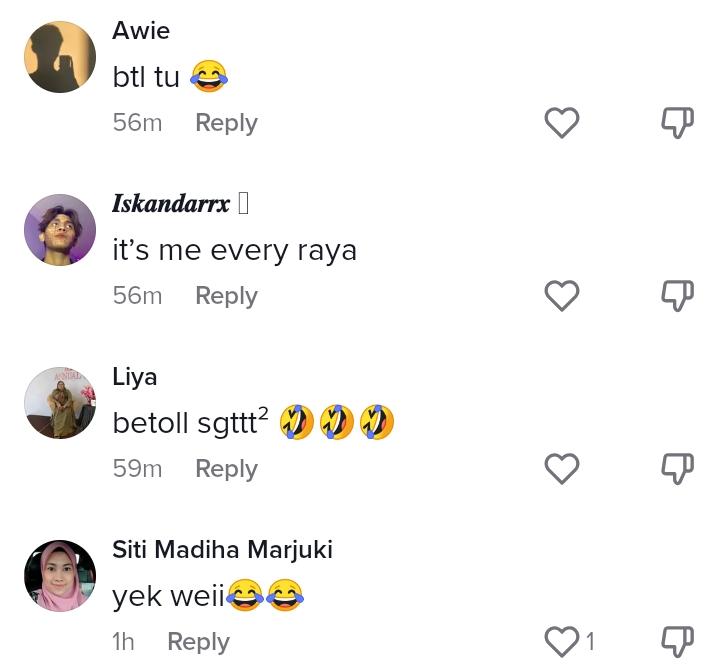720x665 pixels.
Task: Open Iskandarrx's profile picture
Action: pyautogui.click(x=60, y=230)
